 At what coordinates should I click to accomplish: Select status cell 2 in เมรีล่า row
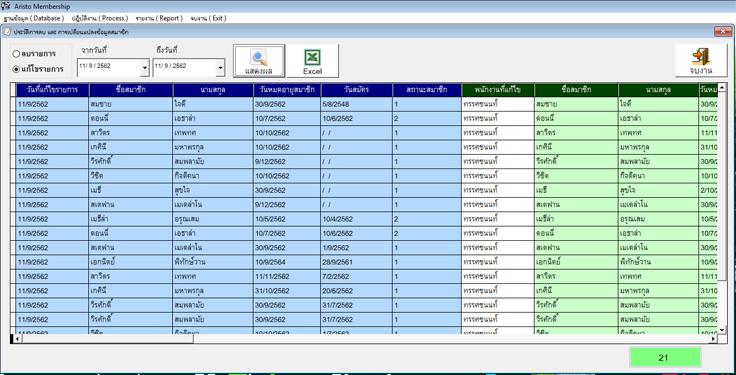pos(427,219)
